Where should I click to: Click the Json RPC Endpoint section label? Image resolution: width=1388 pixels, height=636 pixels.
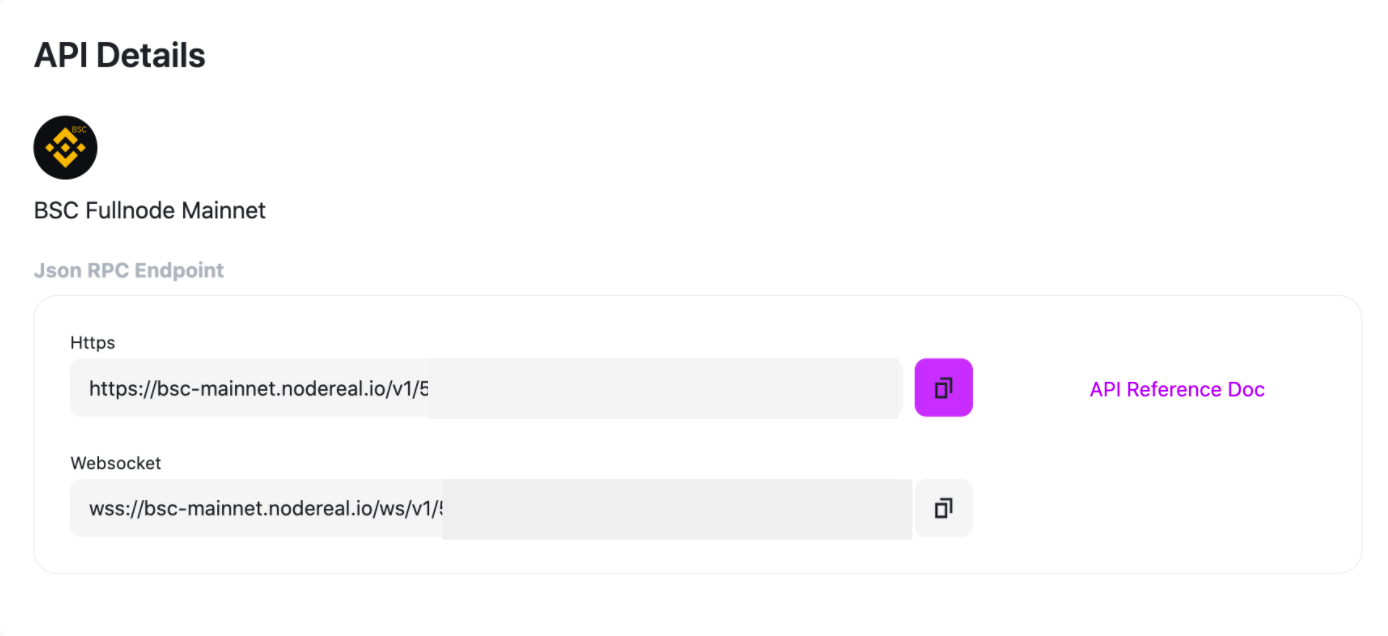[129, 271]
